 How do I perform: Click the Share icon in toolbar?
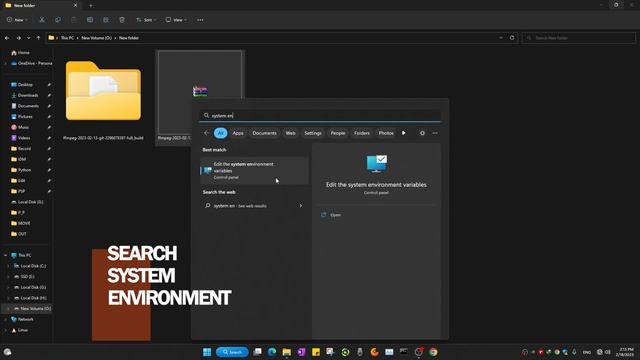106,20
